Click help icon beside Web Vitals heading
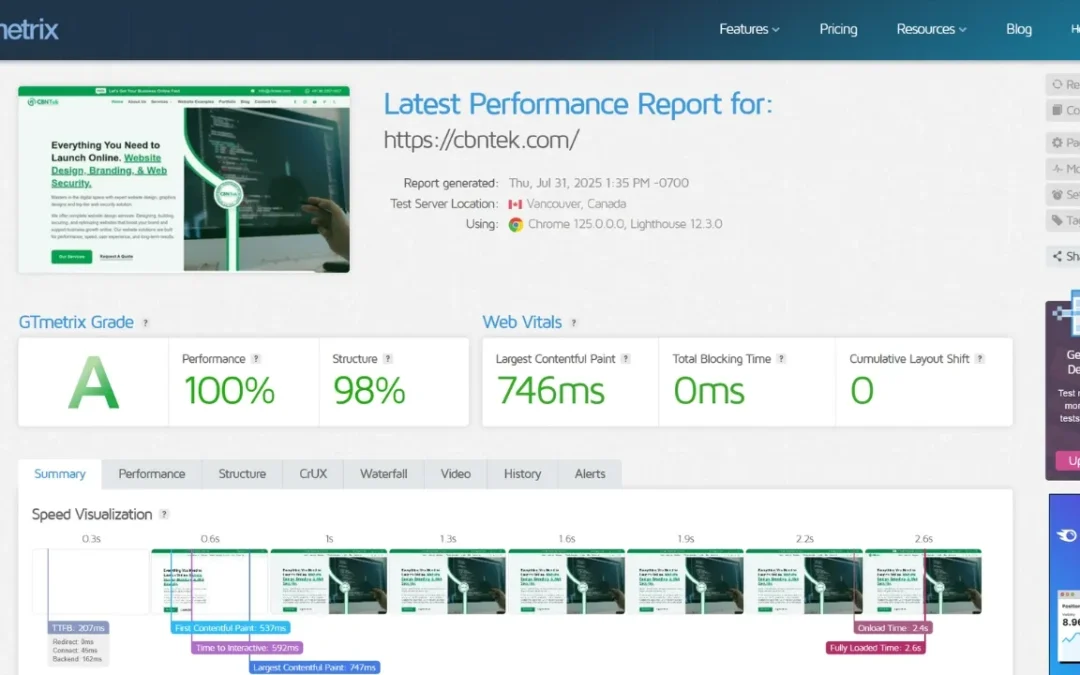This screenshot has height=675, width=1080. pyautogui.click(x=574, y=323)
